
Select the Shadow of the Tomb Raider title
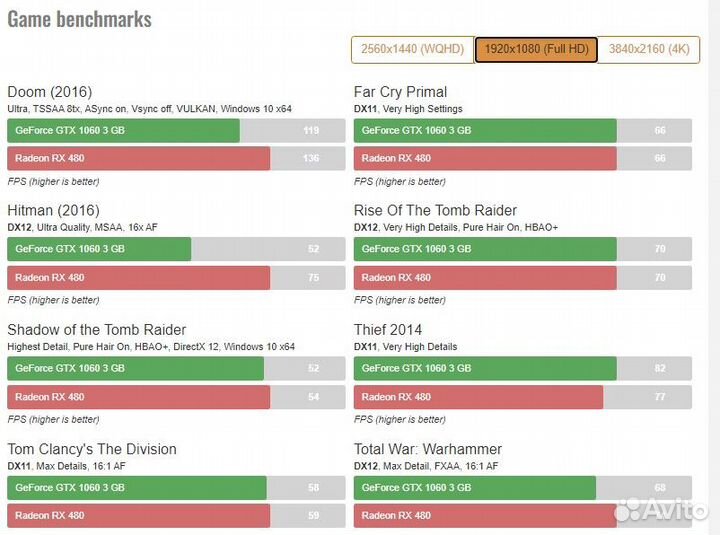pyautogui.click(x=96, y=329)
